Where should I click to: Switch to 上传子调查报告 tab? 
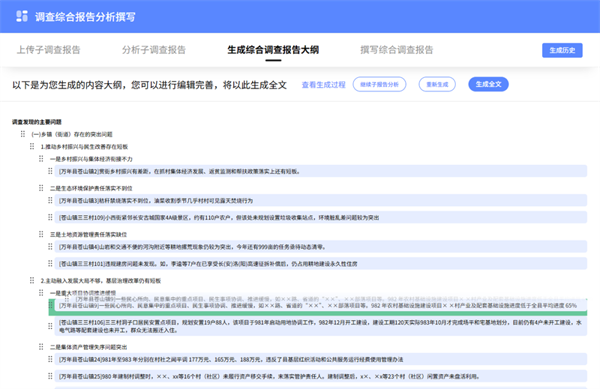tap(49, 50)
